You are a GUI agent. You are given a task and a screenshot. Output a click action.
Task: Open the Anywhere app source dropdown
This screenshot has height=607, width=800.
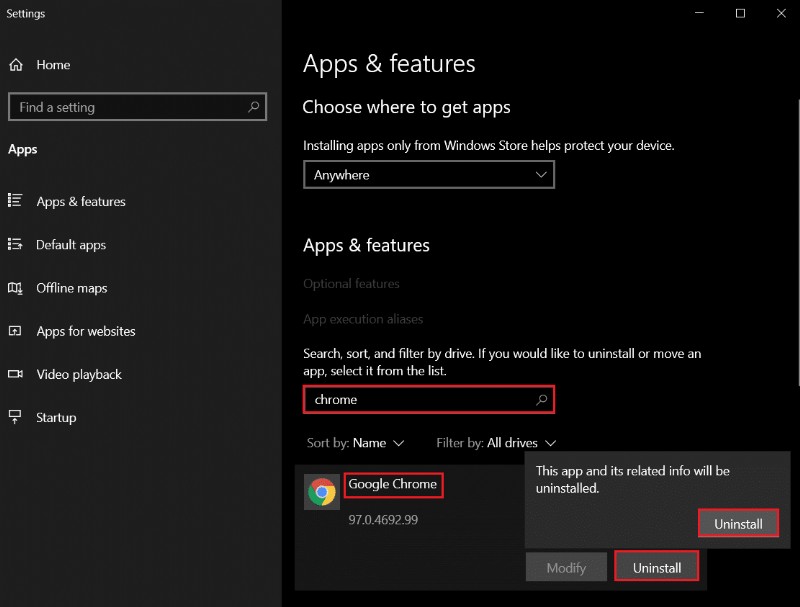pos(428,174)
